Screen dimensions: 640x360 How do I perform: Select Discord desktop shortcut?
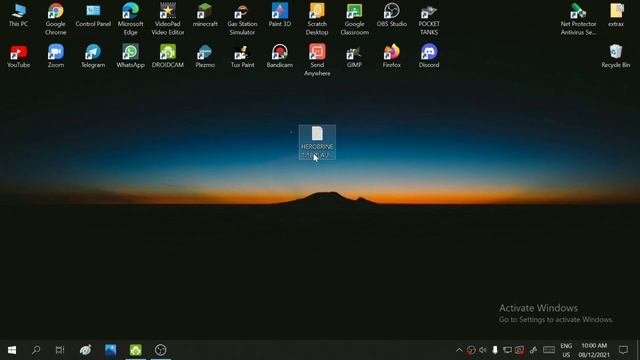[429, 56]
